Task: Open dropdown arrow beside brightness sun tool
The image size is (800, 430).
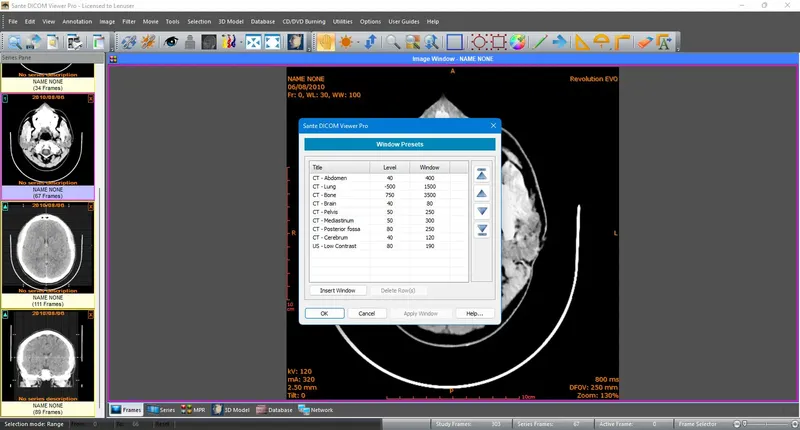Action: coord(358,42)
